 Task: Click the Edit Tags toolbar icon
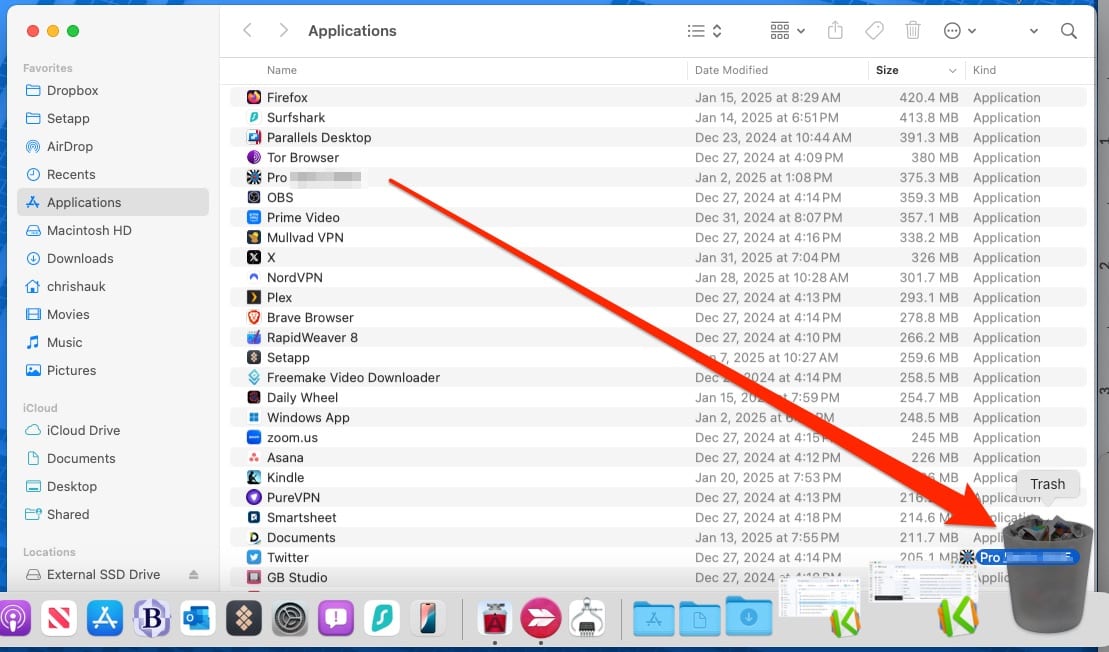[874, 30]
